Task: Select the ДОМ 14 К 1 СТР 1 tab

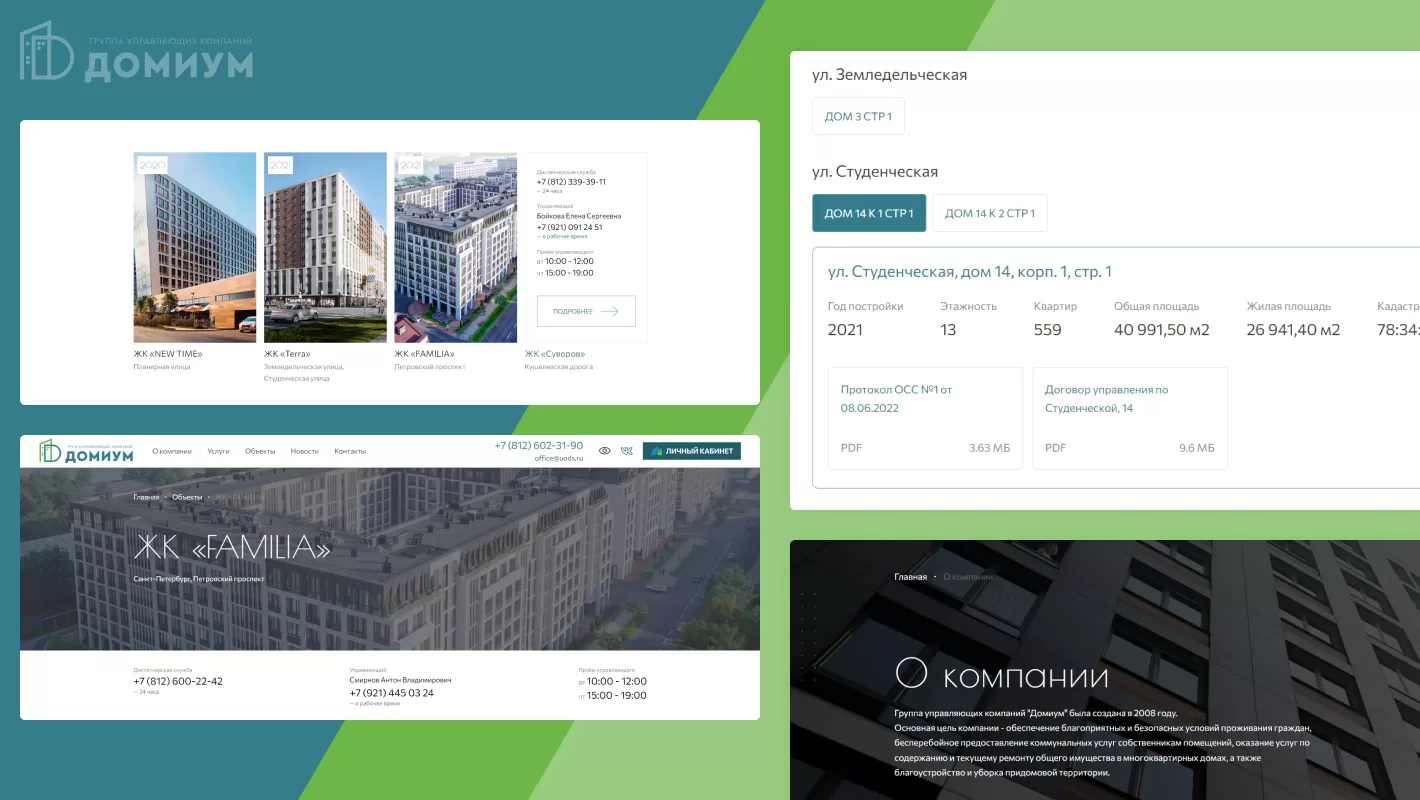Action: (869, 213)
